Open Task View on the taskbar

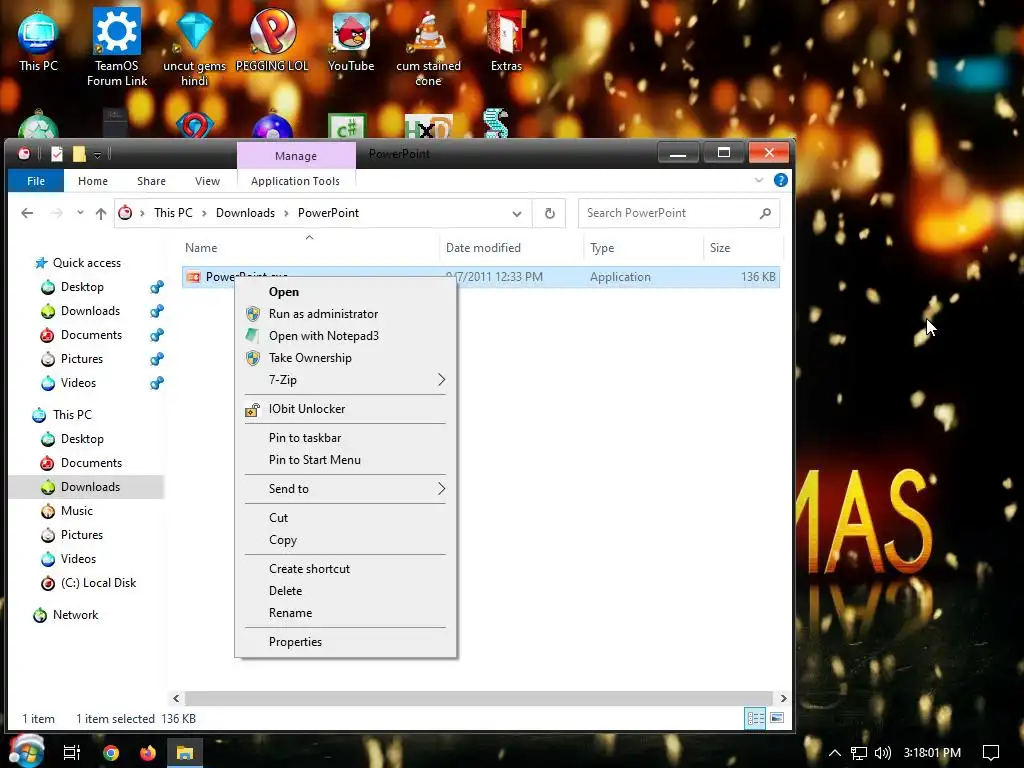(71, 753)
